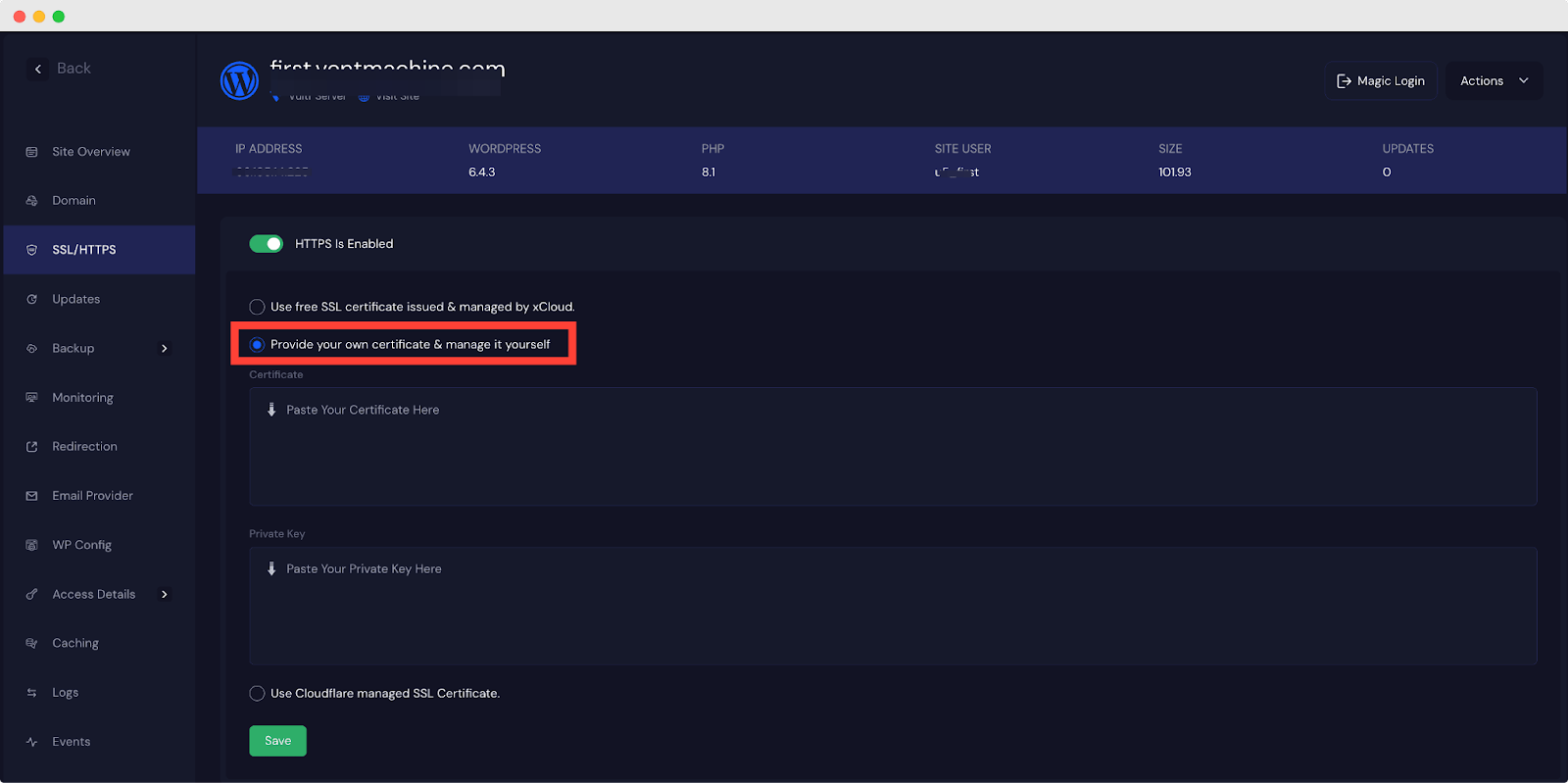Screen dimensions: 1568x783
Task: Expand the Backup submenu arrow
Action: click(164, 349)
